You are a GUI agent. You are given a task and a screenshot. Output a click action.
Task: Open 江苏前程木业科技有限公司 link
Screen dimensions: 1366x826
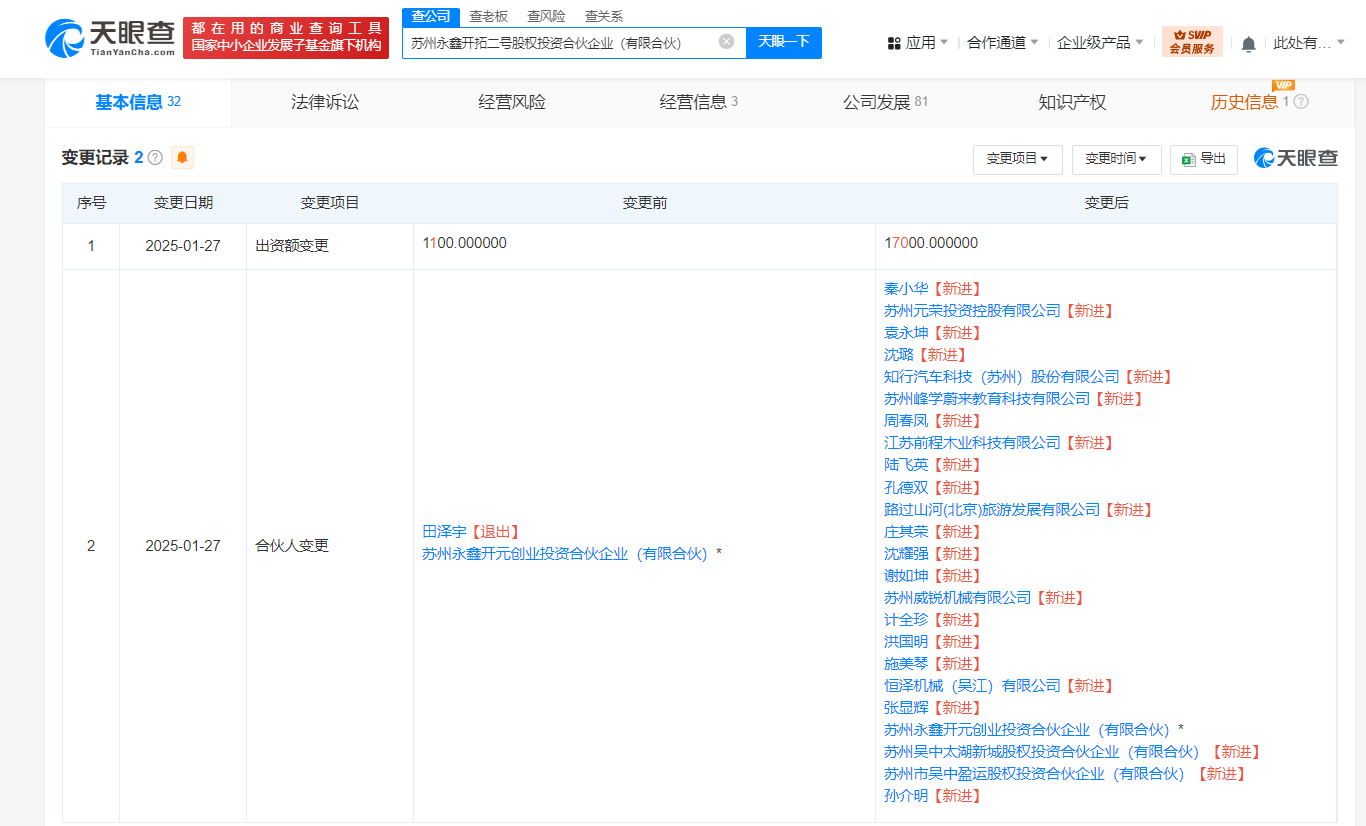tap(972, 443)
